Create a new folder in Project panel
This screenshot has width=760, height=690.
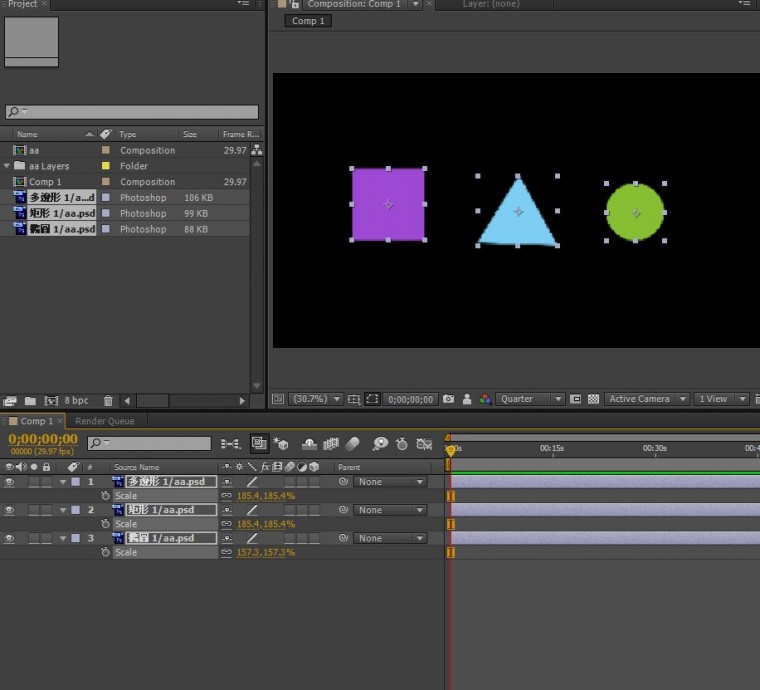30,401
